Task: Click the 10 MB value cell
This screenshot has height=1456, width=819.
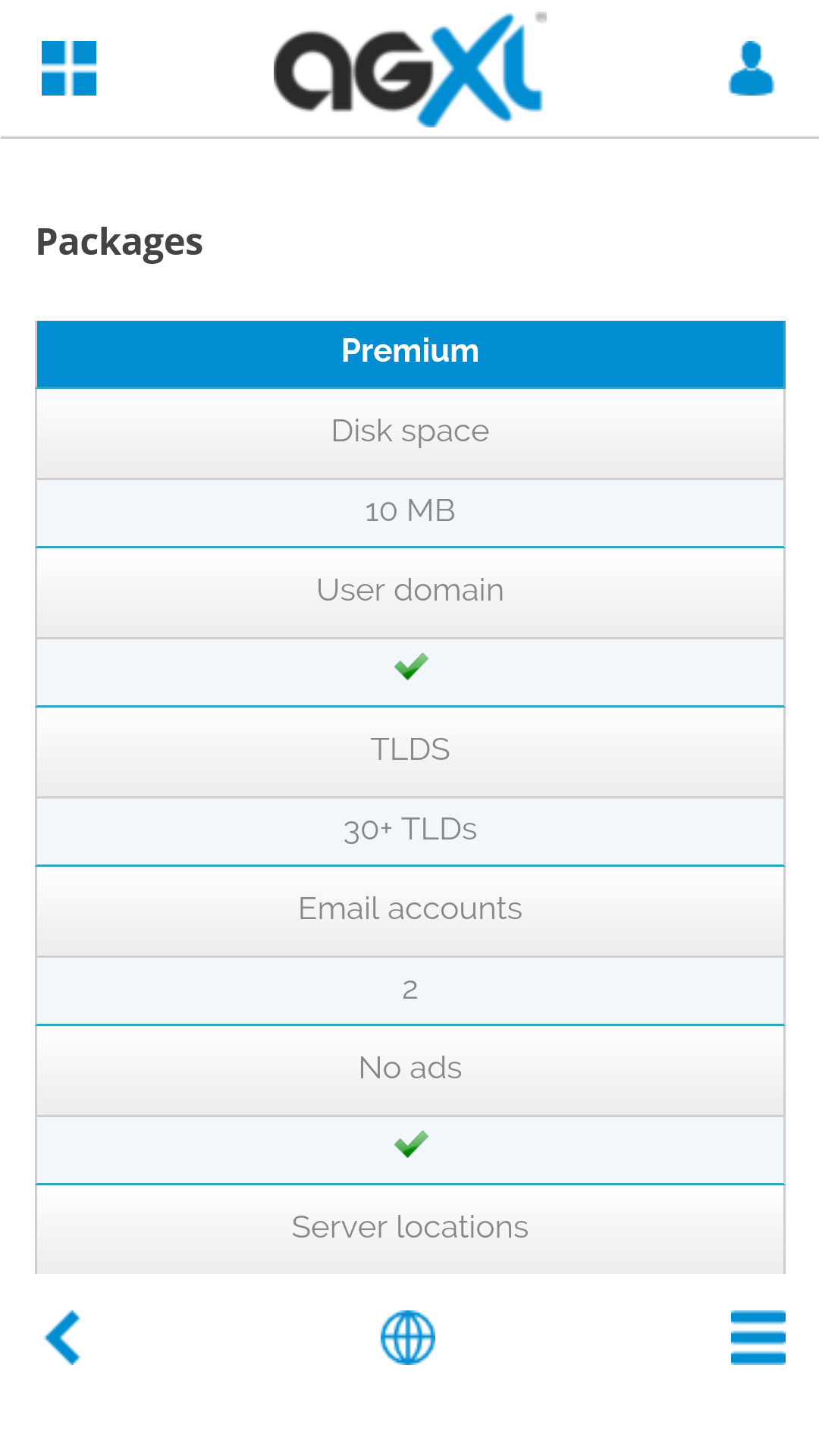Action: (x=410, y=513)
